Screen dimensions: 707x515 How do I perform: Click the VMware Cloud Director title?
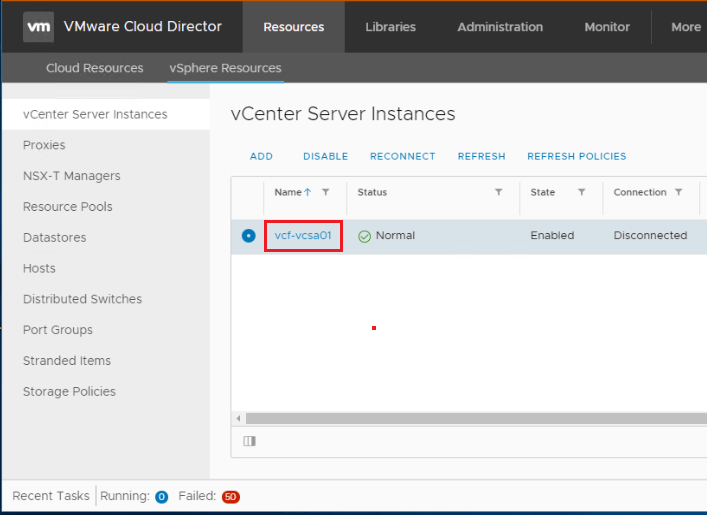(x=142, y=27)
